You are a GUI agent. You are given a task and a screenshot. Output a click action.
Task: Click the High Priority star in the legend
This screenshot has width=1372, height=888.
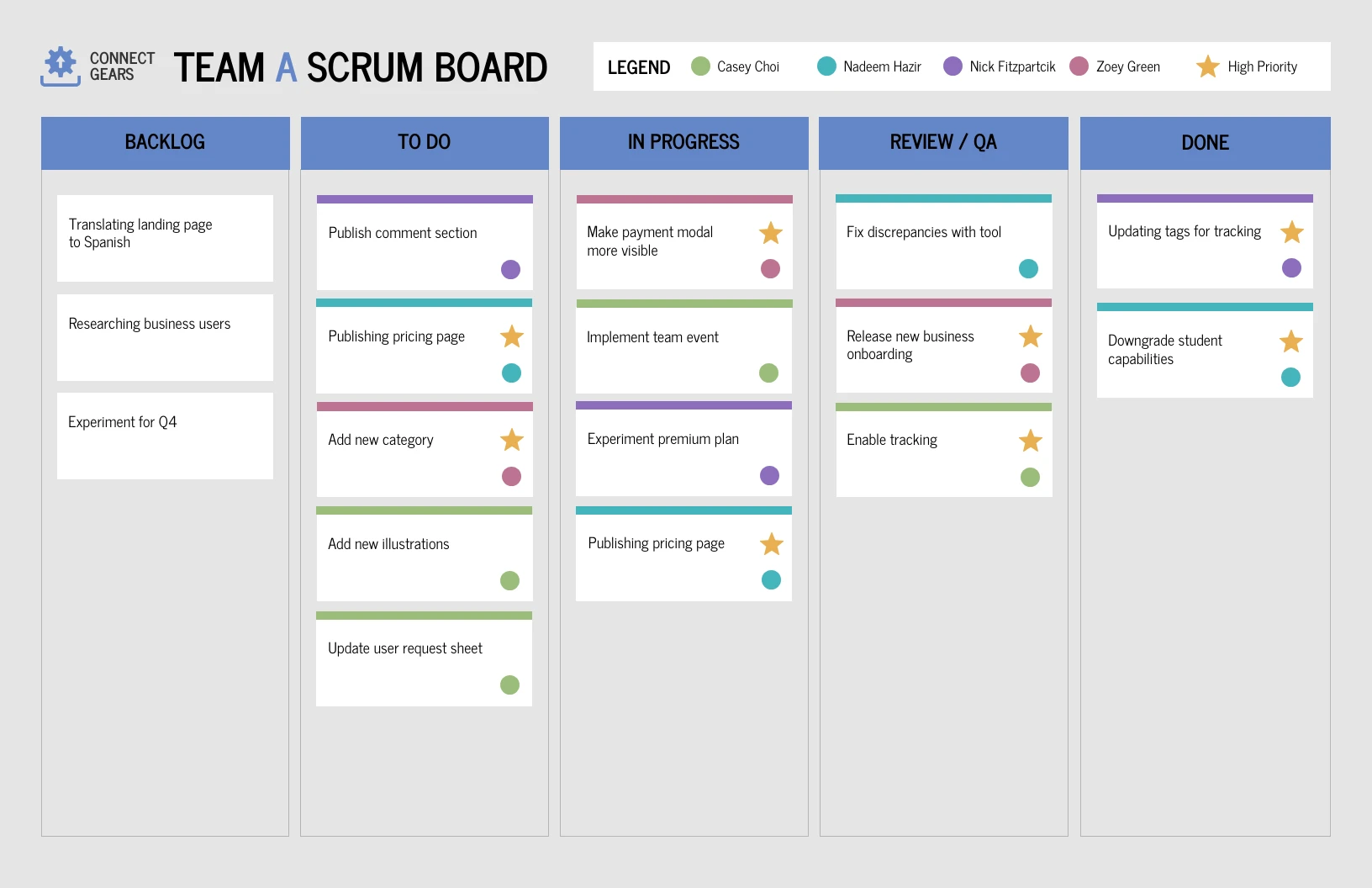1208,66
